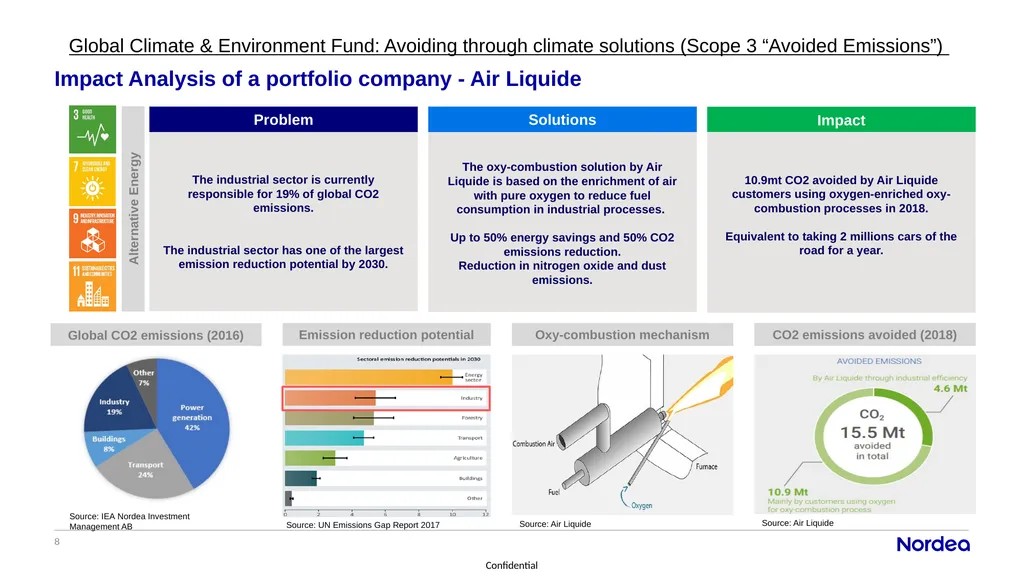Click the Energy sector bar in chart
1024x576 pixels.
point(368,377)
